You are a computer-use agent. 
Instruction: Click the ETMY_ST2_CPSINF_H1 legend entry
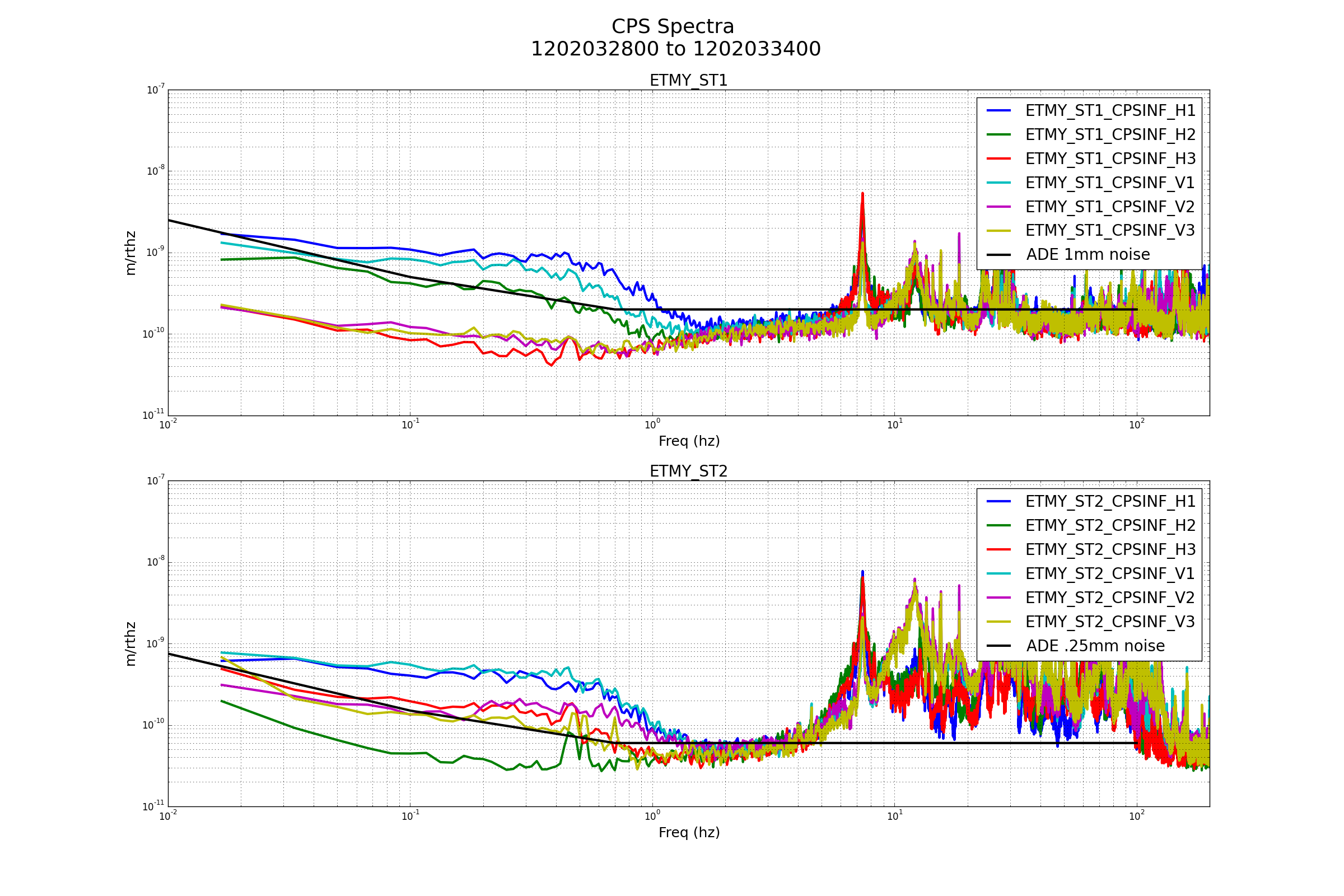tap(1110, 502)
